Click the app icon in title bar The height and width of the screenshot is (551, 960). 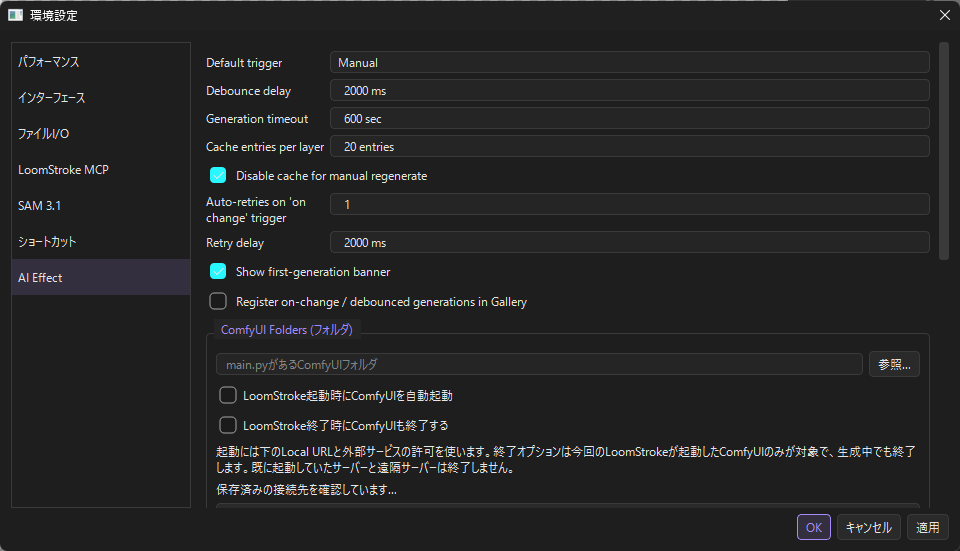(x=15, y=15)
